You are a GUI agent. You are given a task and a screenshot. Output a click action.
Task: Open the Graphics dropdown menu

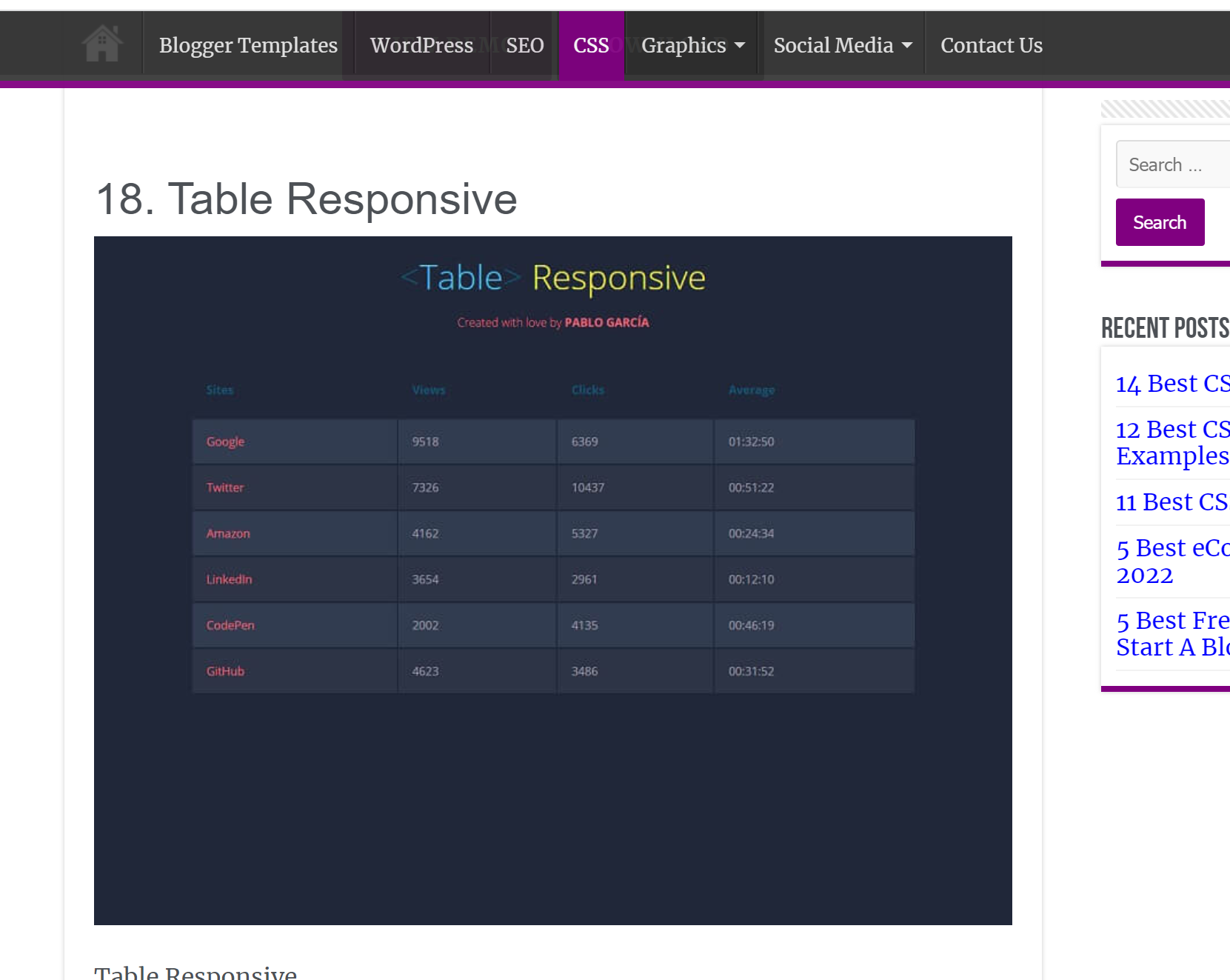(683, 45)
